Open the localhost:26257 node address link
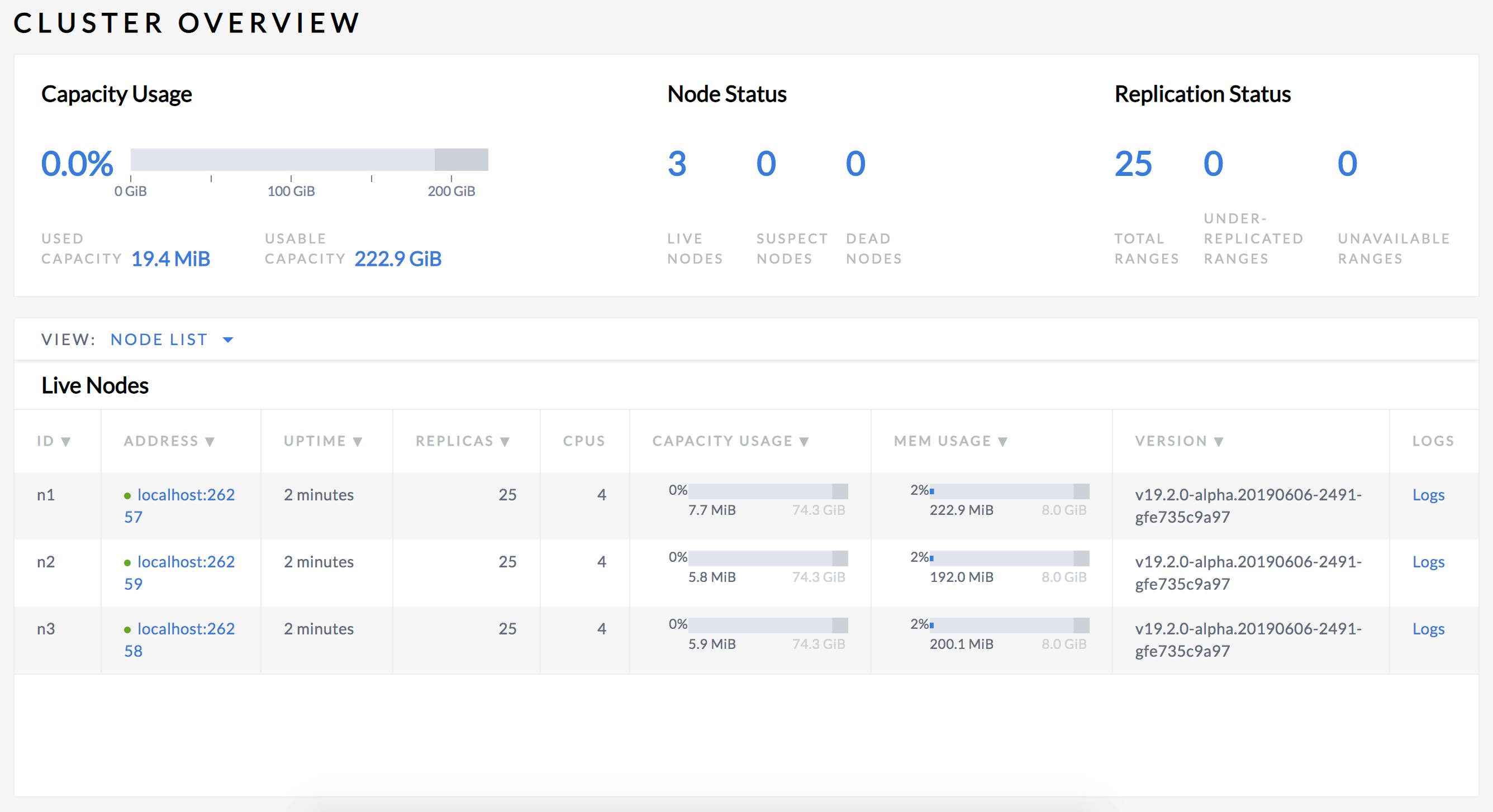 click(x=186, y=505)
